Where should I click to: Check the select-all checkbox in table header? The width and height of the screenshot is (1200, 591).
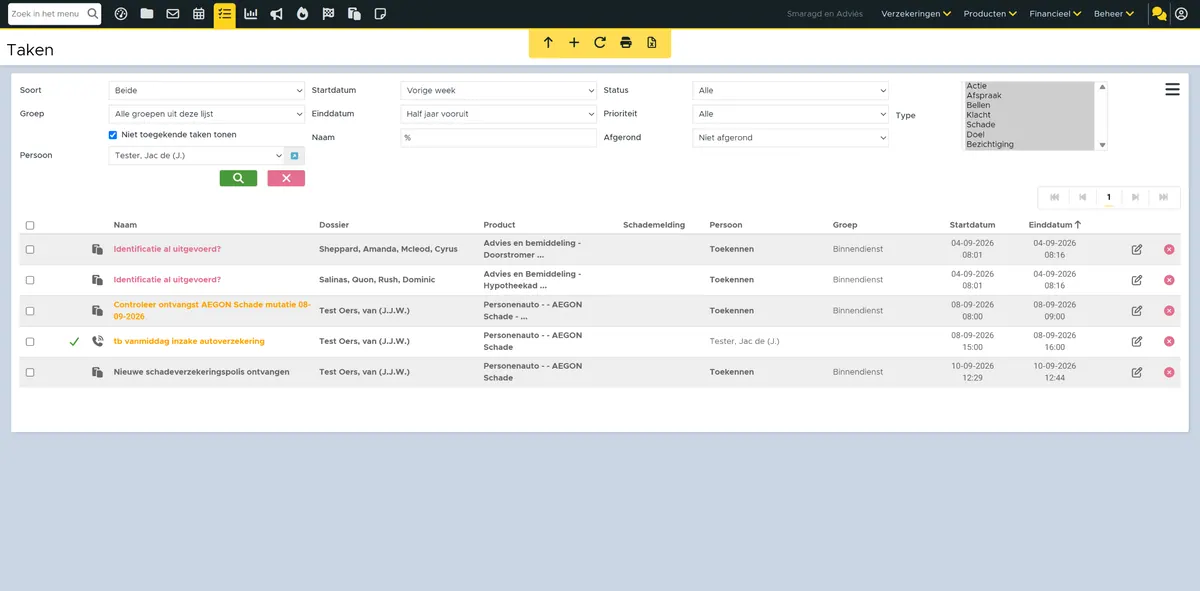(x=30, y=226)
